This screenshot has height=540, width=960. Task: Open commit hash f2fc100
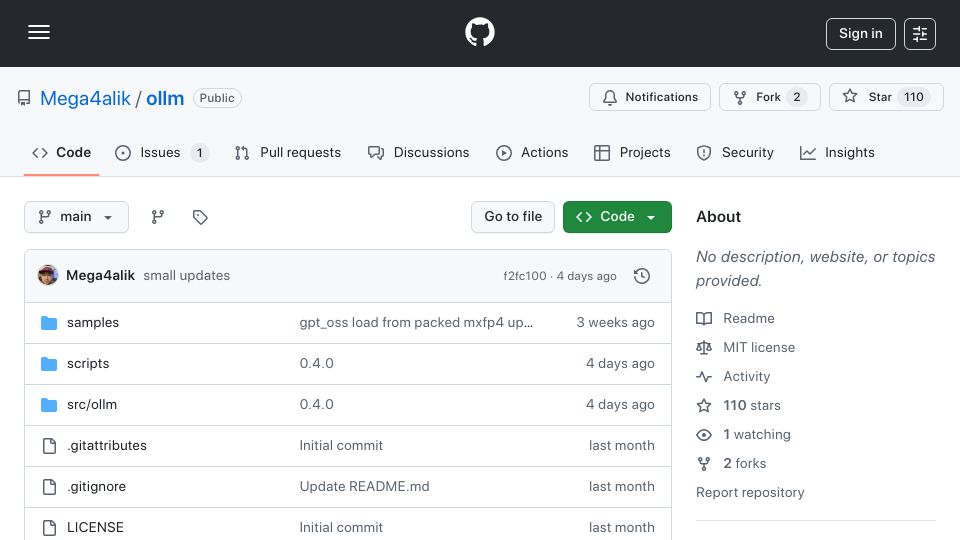click(x=525, y=276)
